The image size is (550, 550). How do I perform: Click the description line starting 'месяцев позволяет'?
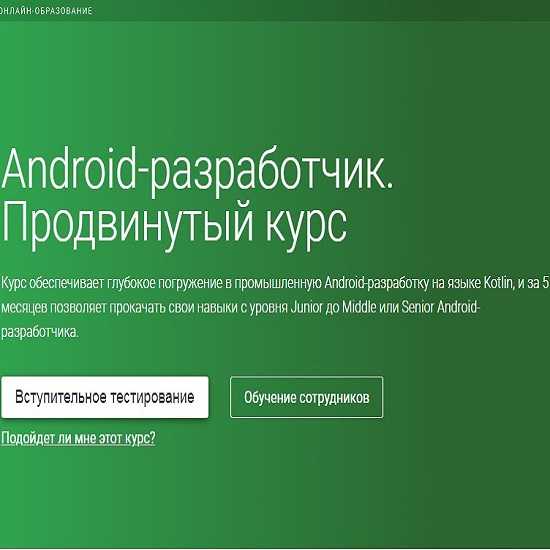240,308
